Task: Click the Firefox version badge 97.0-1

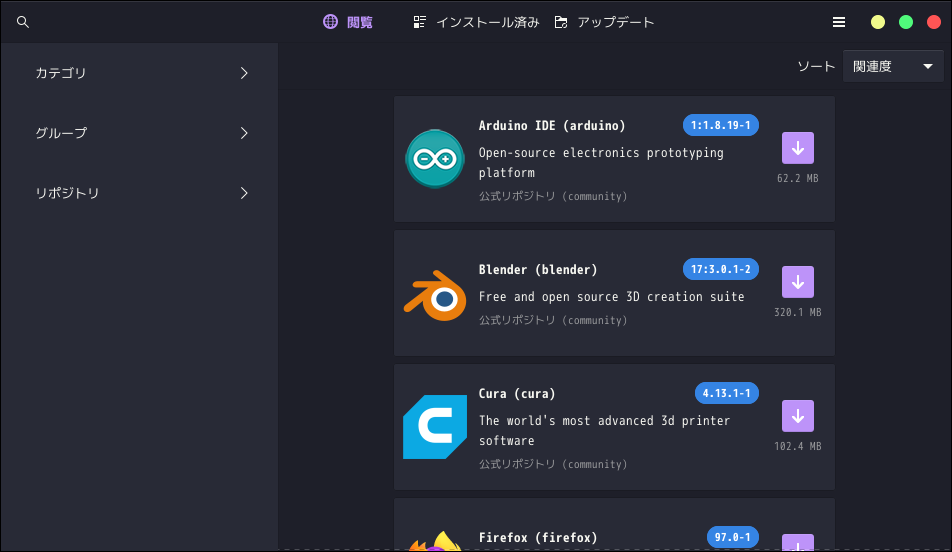Action: tap(733, 537)
